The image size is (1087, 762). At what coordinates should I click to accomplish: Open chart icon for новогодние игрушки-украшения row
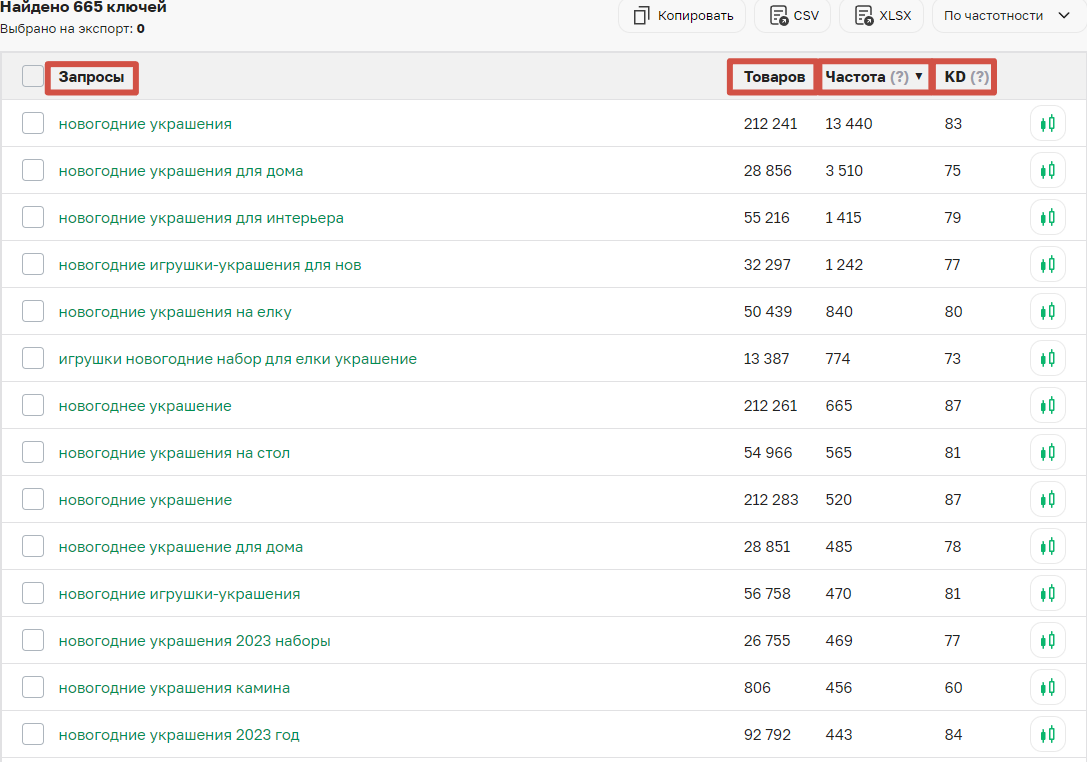pos(1047,594)
